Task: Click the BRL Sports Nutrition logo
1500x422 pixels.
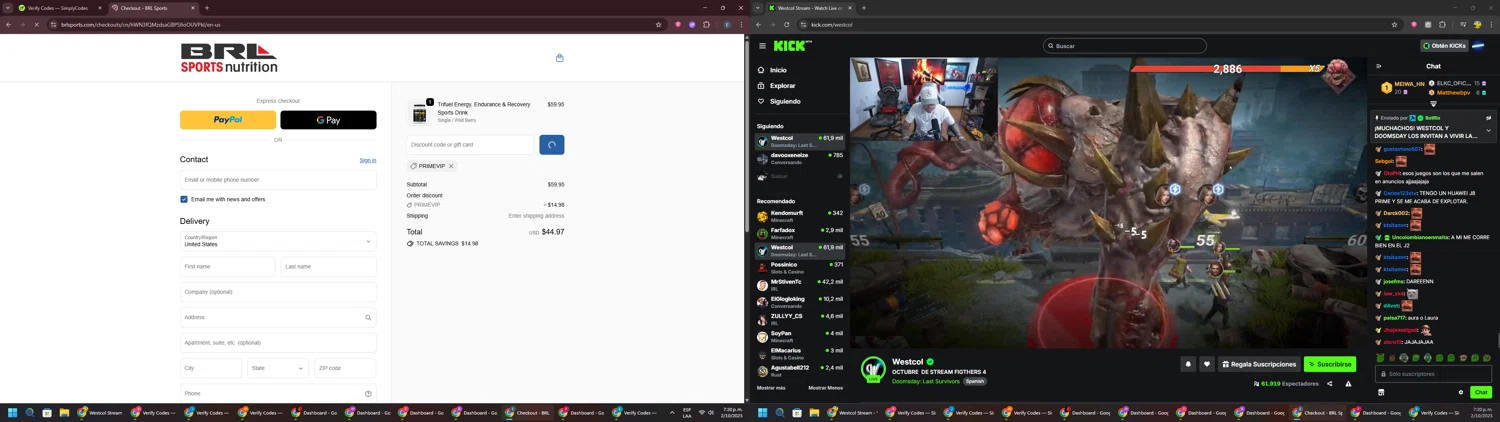Action: coord(229,58)
